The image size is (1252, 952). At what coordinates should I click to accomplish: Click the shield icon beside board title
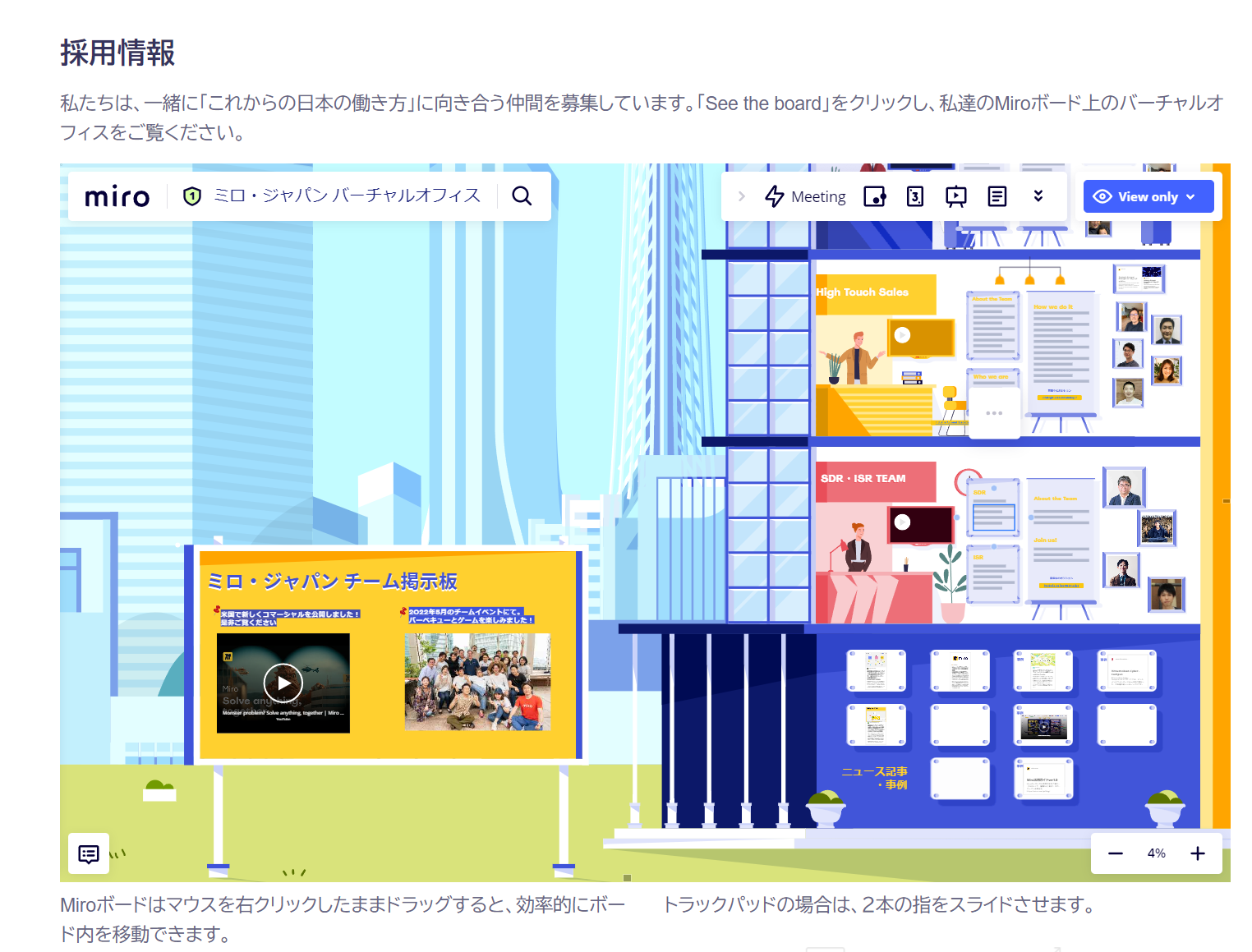point(192,196)
